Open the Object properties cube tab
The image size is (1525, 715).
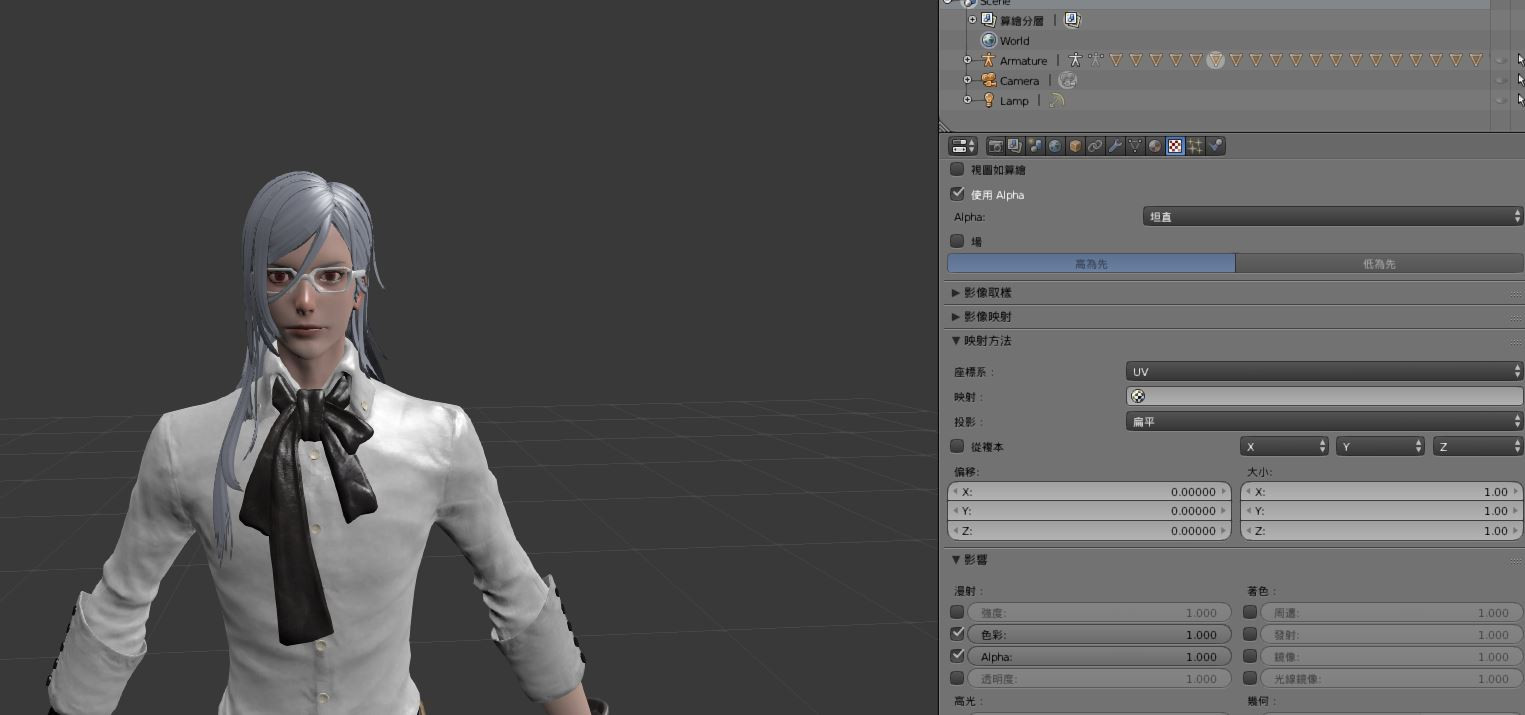tap(1075, 146)
